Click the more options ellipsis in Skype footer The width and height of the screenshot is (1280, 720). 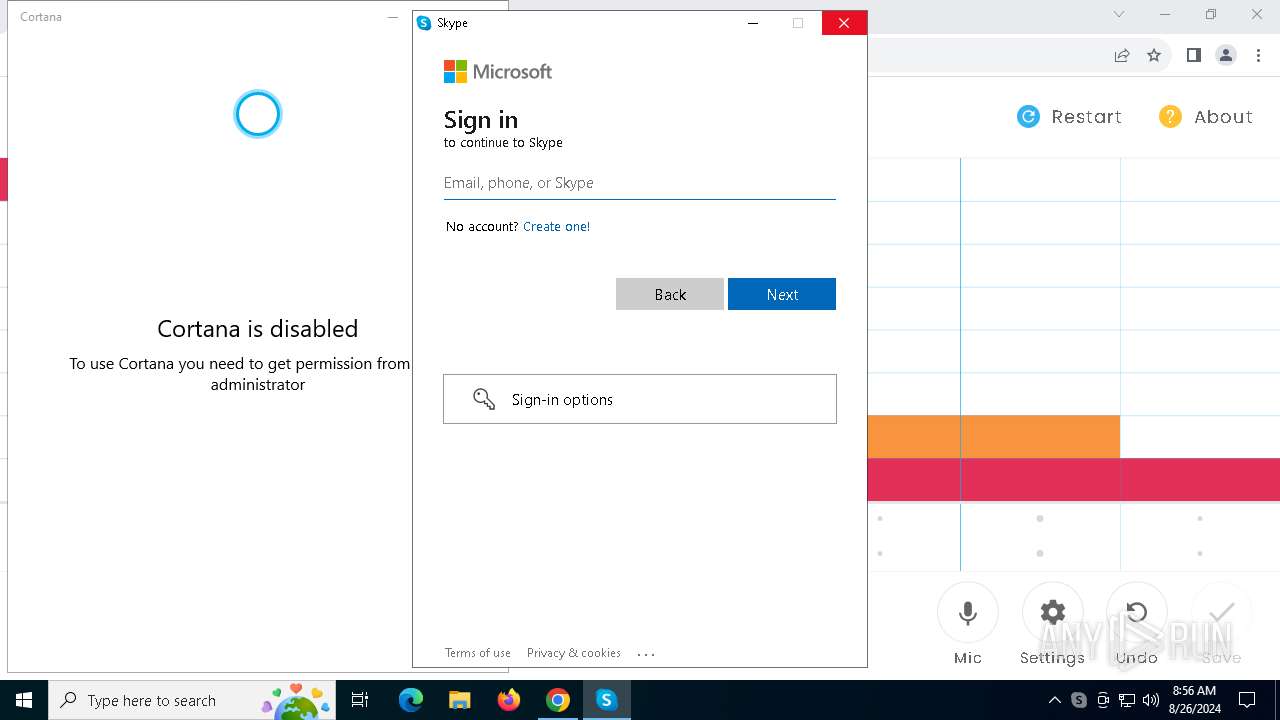click(x=646, y=654)
